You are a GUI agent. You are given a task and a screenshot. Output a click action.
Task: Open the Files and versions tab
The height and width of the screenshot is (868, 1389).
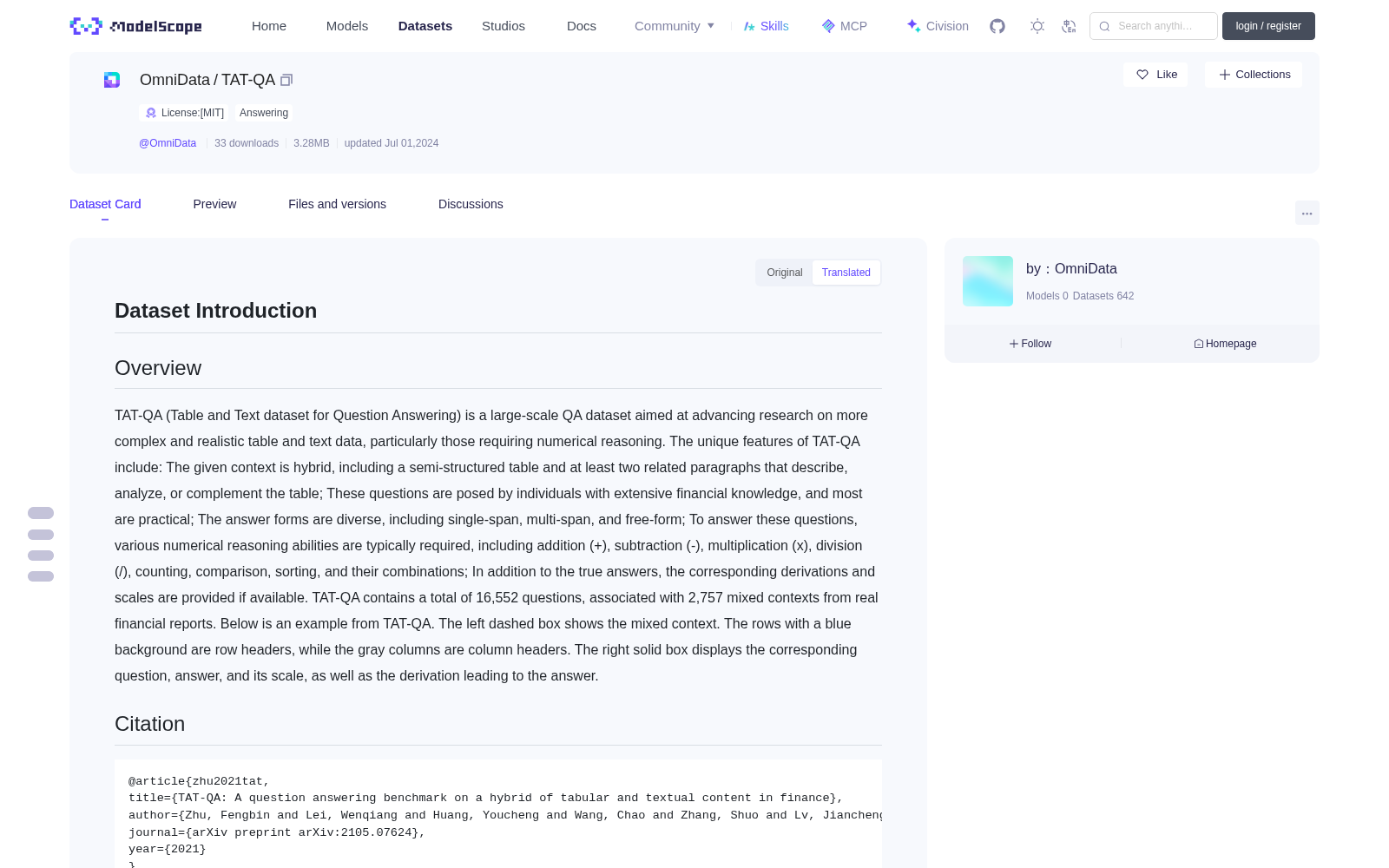(337, 204)
